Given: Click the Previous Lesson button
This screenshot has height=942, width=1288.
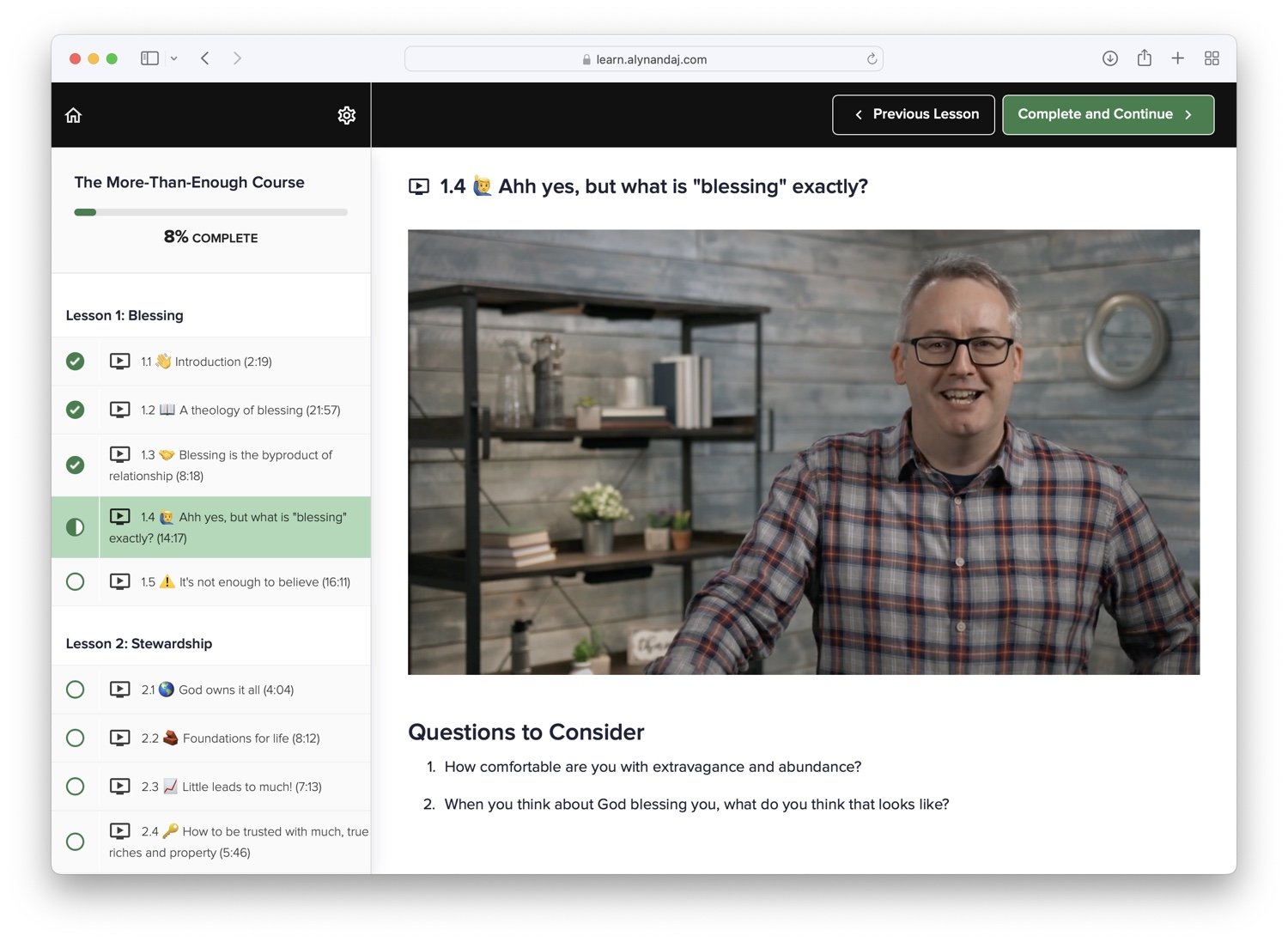Looking at the screenshot, I should [x=914, y=114].
